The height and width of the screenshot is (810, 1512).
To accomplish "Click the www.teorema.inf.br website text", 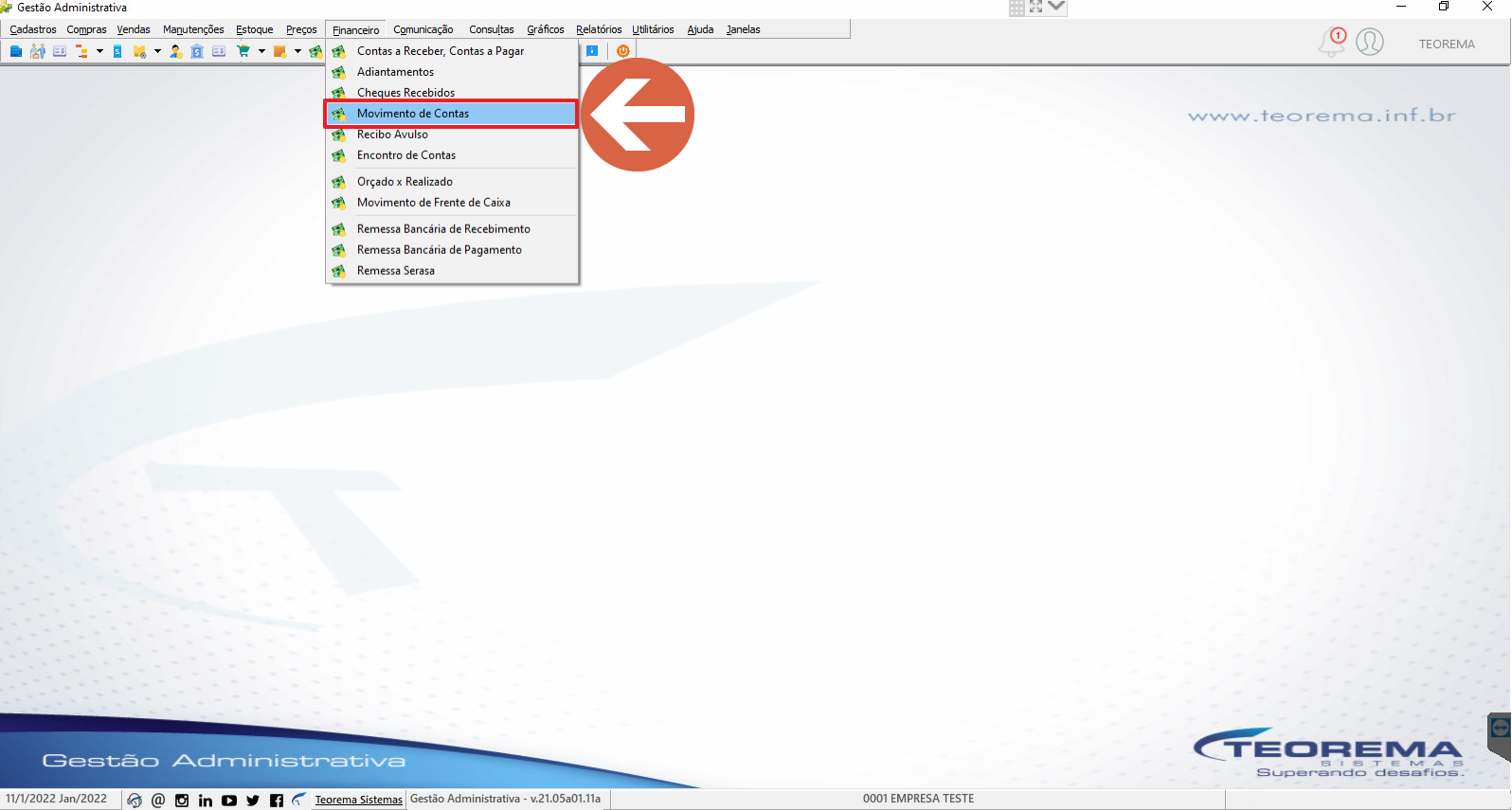I will pyautogui.click(x=1323, y=116).
